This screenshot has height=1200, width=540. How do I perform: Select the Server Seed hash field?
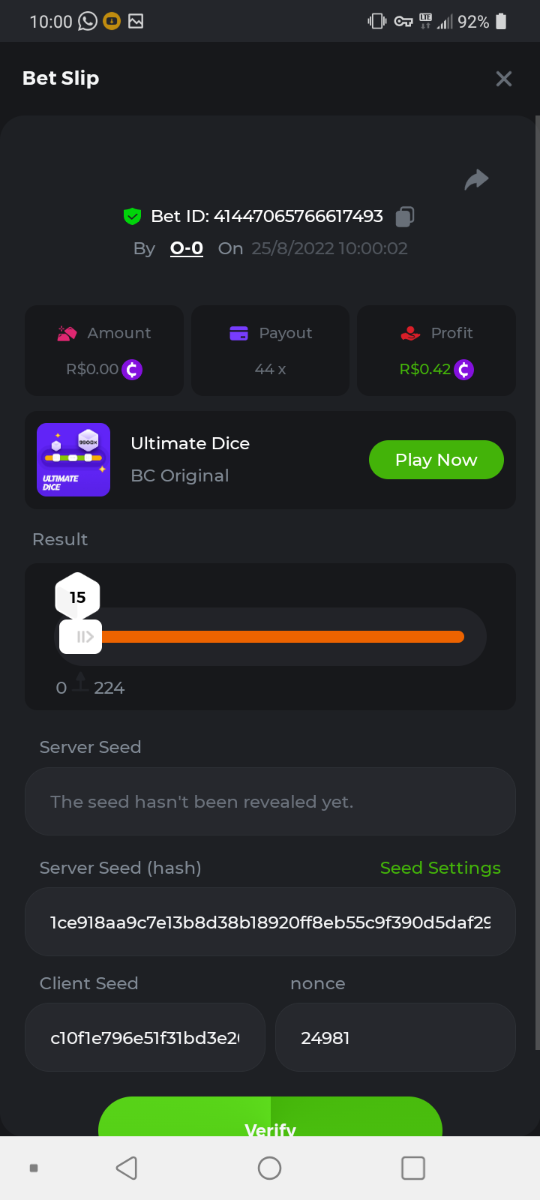[x=270, y=922]
